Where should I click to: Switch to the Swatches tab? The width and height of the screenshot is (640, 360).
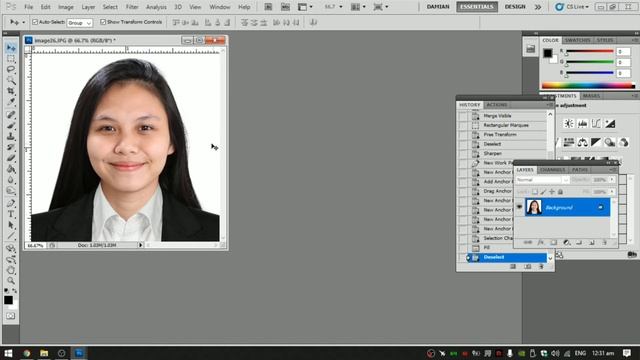click(x=578, y=40)
